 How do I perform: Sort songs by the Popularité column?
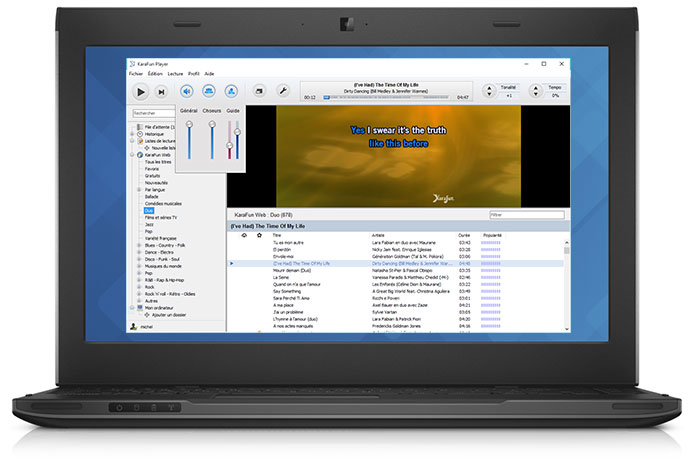[492, 235]
